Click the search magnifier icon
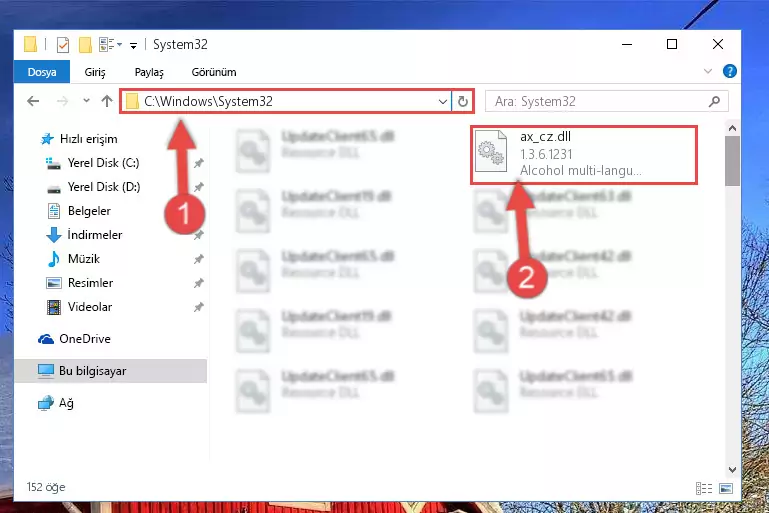The image size is (769, 513). [x=715, y=102]
